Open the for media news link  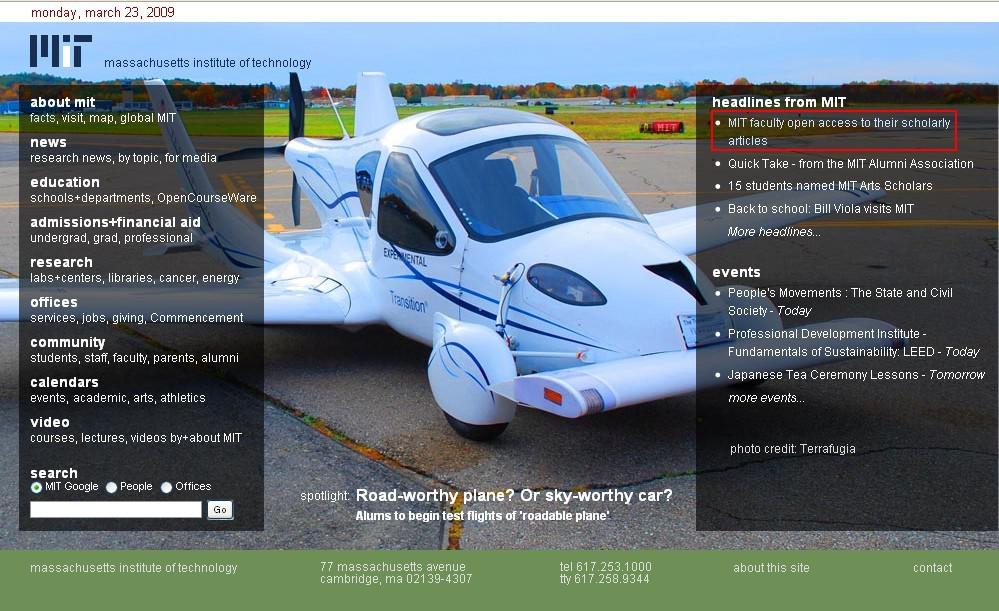click(x=190, y=158)
